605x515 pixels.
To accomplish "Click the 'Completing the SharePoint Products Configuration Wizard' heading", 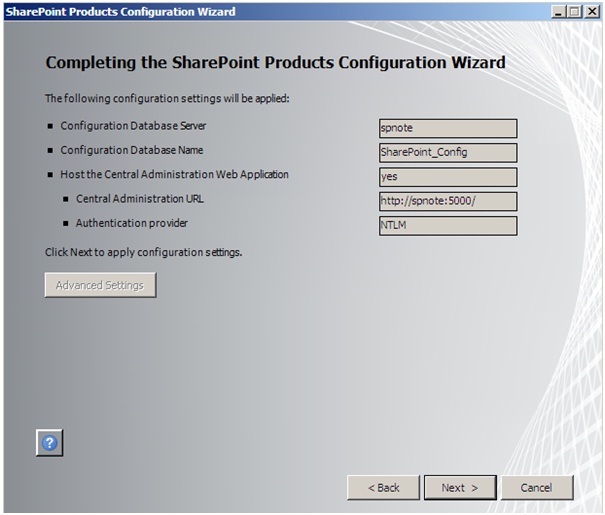I will [x=275, y=62].
